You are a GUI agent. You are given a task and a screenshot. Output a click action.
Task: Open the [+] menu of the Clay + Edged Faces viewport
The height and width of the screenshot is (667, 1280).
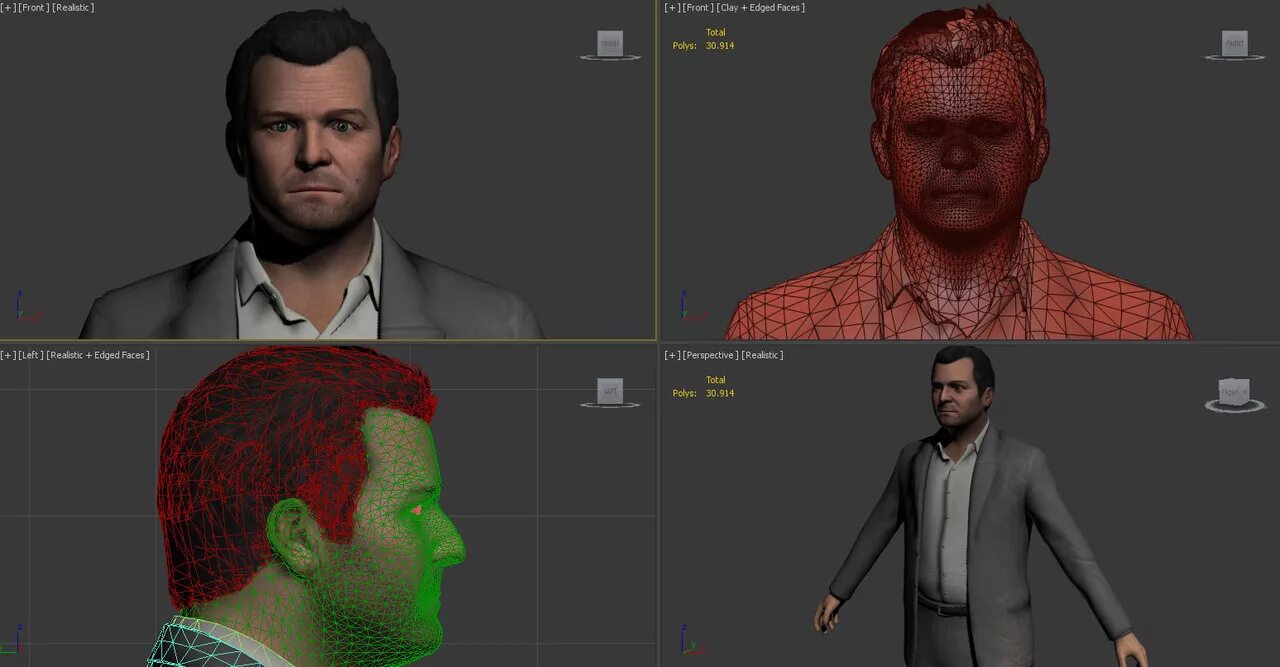[x=672, y=8]
